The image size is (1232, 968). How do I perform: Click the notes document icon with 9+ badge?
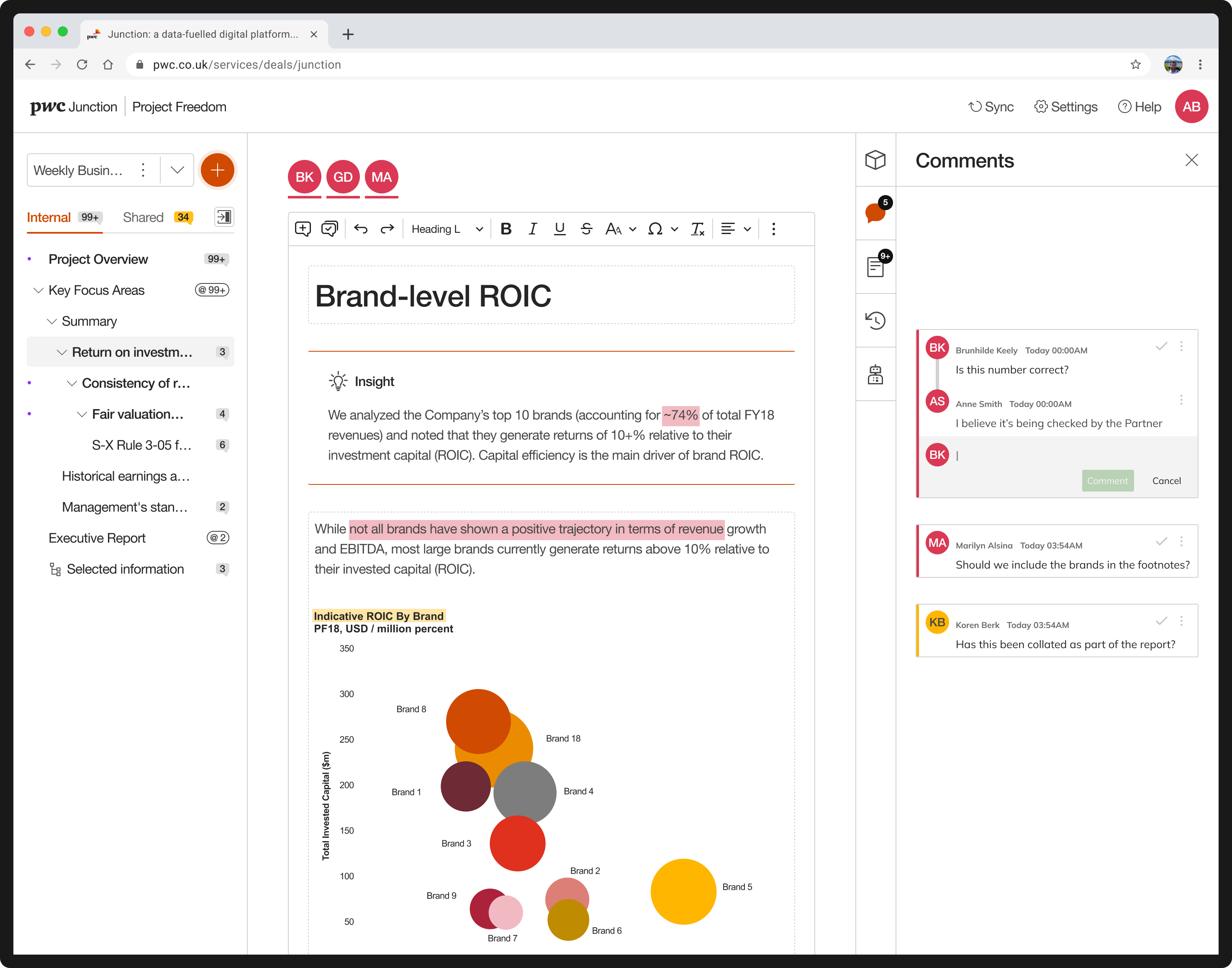point(875,266)
